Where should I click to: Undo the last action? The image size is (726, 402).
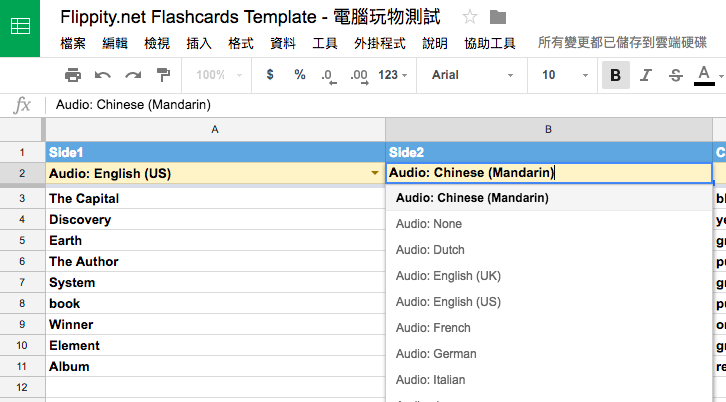pyautogui.click(x=102, y=75)
